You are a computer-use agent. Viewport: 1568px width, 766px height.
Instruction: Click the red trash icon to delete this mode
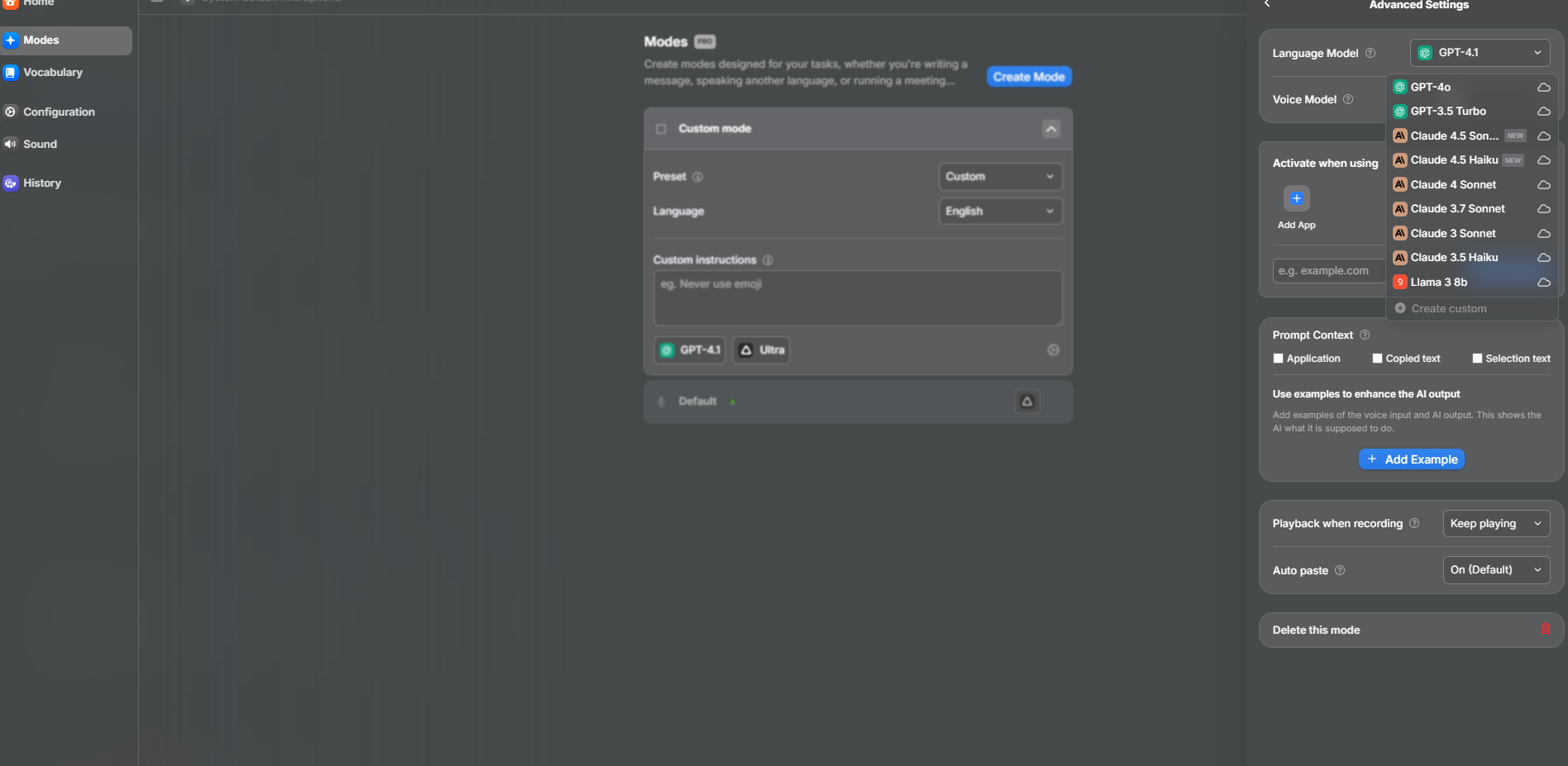click(1546, 629)
